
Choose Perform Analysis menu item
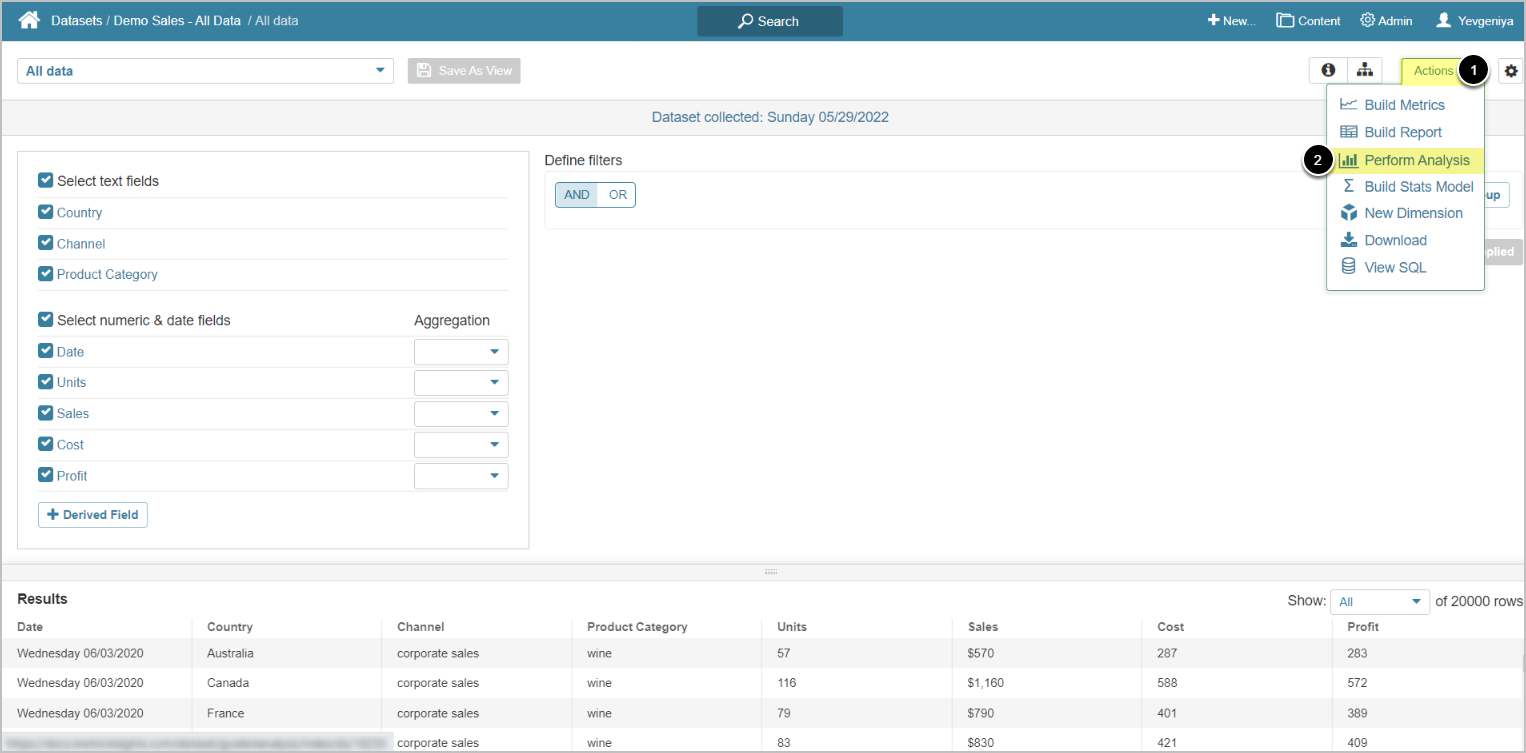[x=1416, y=160]
